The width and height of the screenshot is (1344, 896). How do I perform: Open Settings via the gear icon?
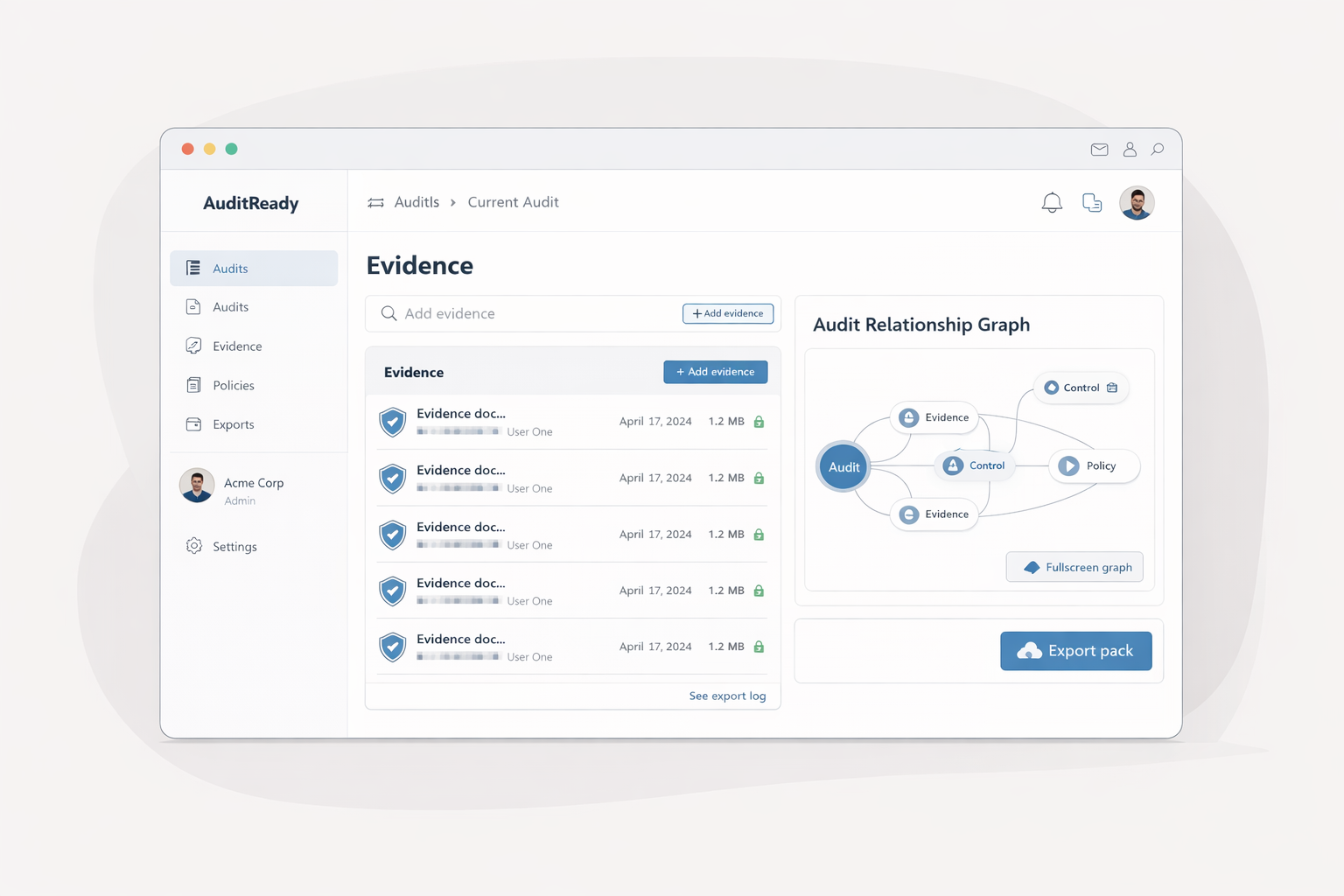click(194, 546)
